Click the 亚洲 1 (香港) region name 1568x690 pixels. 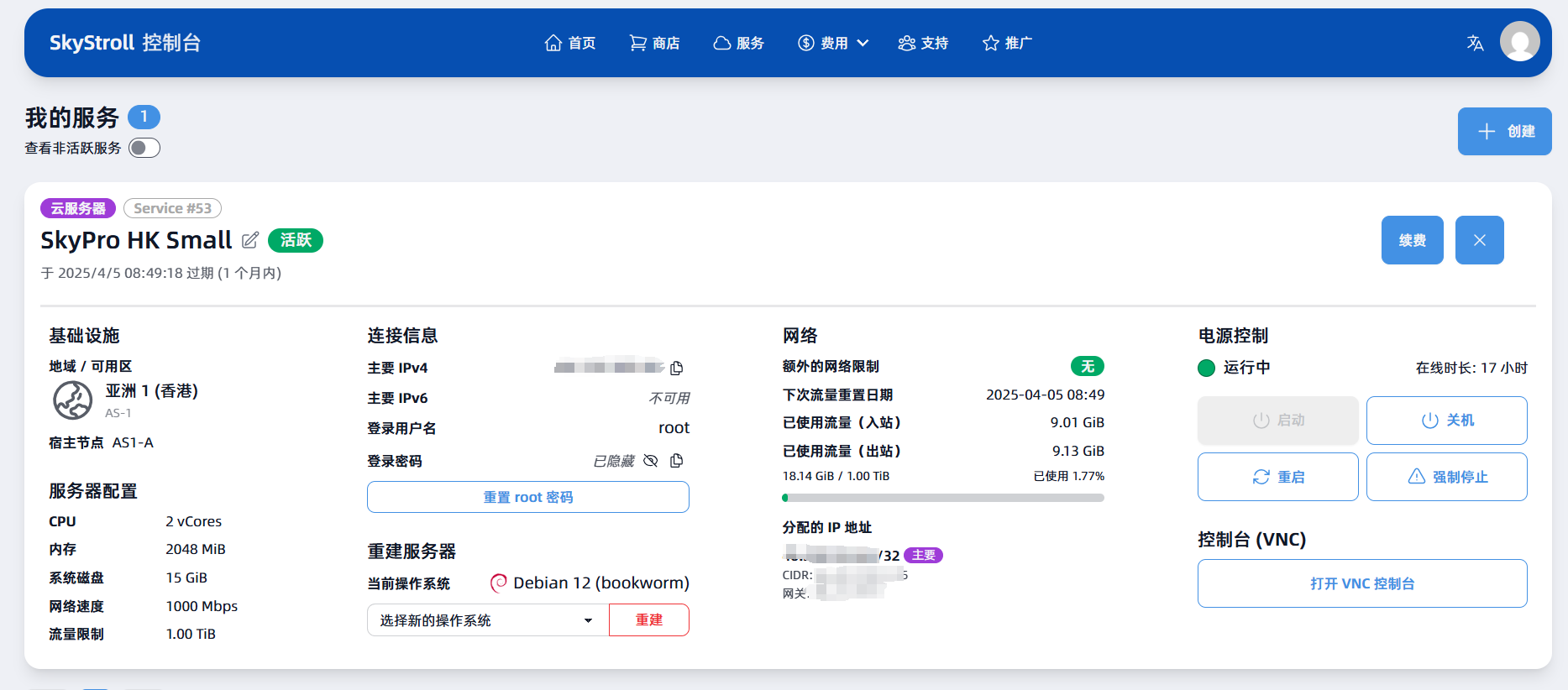coord(151,391)
